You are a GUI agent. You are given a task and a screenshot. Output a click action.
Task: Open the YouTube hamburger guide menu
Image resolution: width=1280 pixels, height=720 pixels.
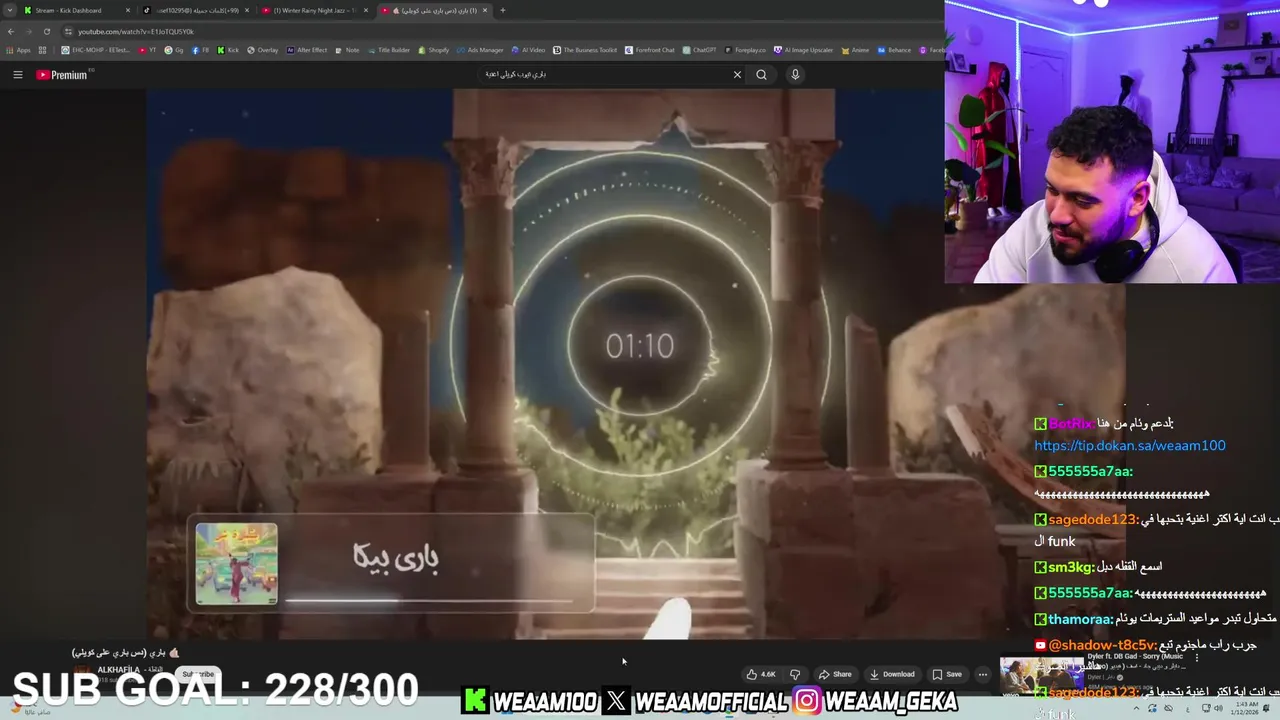pyautogui.click(x=17, y=75)
